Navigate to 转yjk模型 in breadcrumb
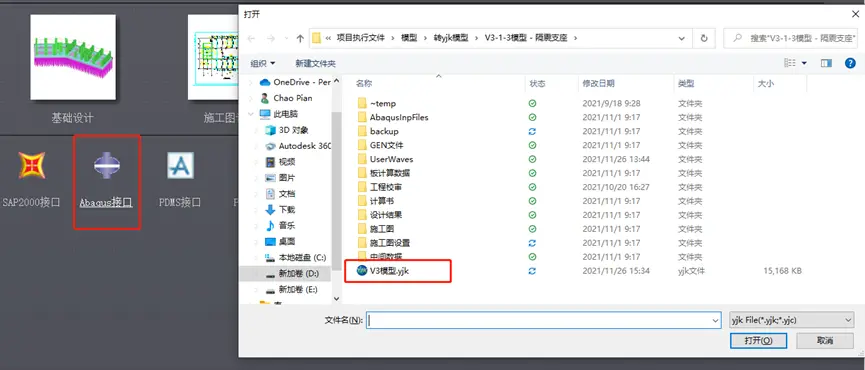 click(450, 38)
